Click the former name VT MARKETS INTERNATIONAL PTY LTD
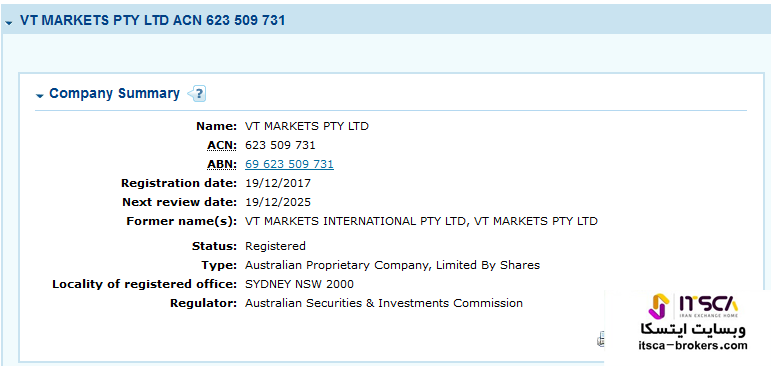The image size is (771, 366). coord(355,221)
